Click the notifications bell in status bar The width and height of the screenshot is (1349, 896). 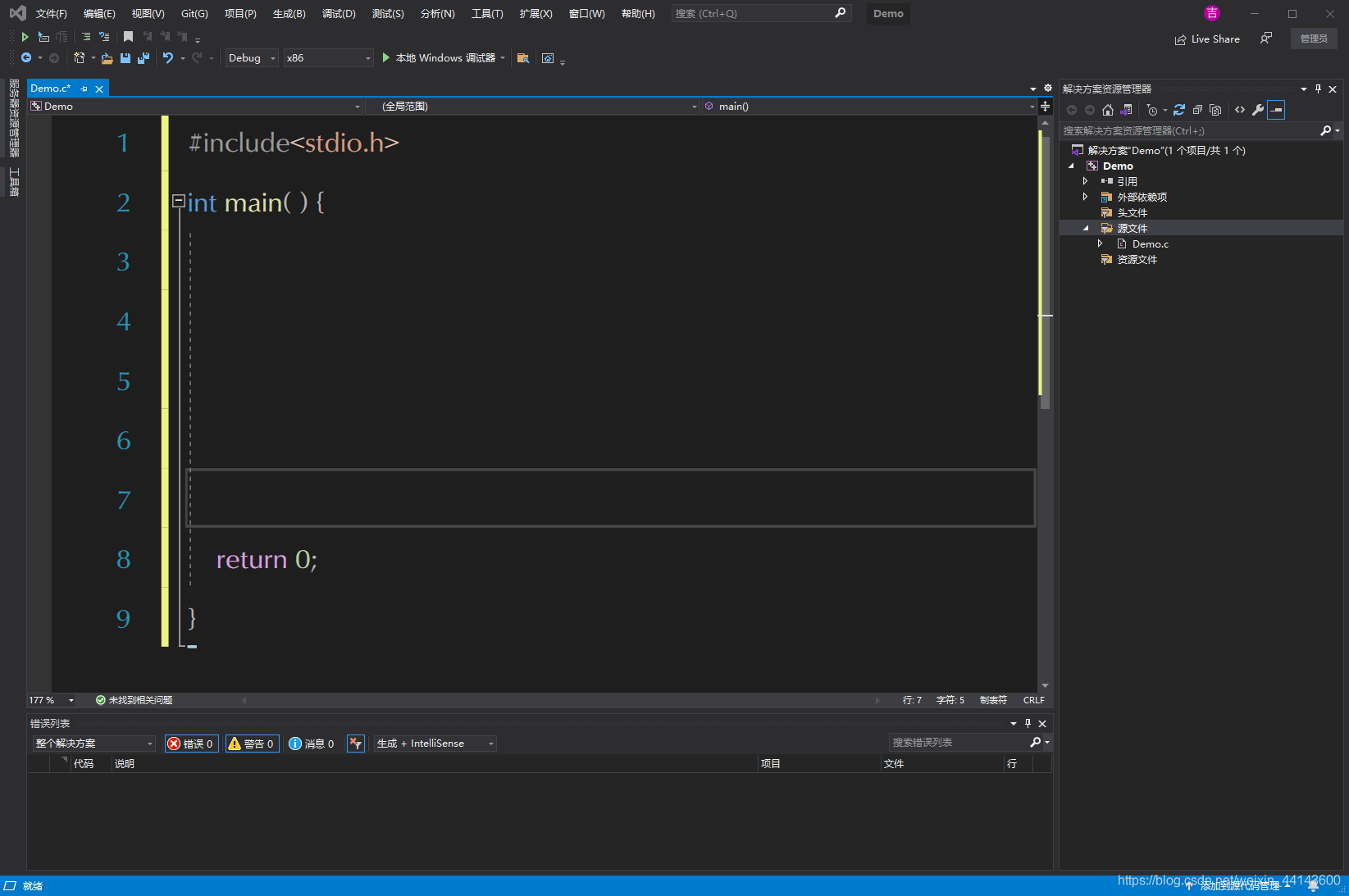1313,885
